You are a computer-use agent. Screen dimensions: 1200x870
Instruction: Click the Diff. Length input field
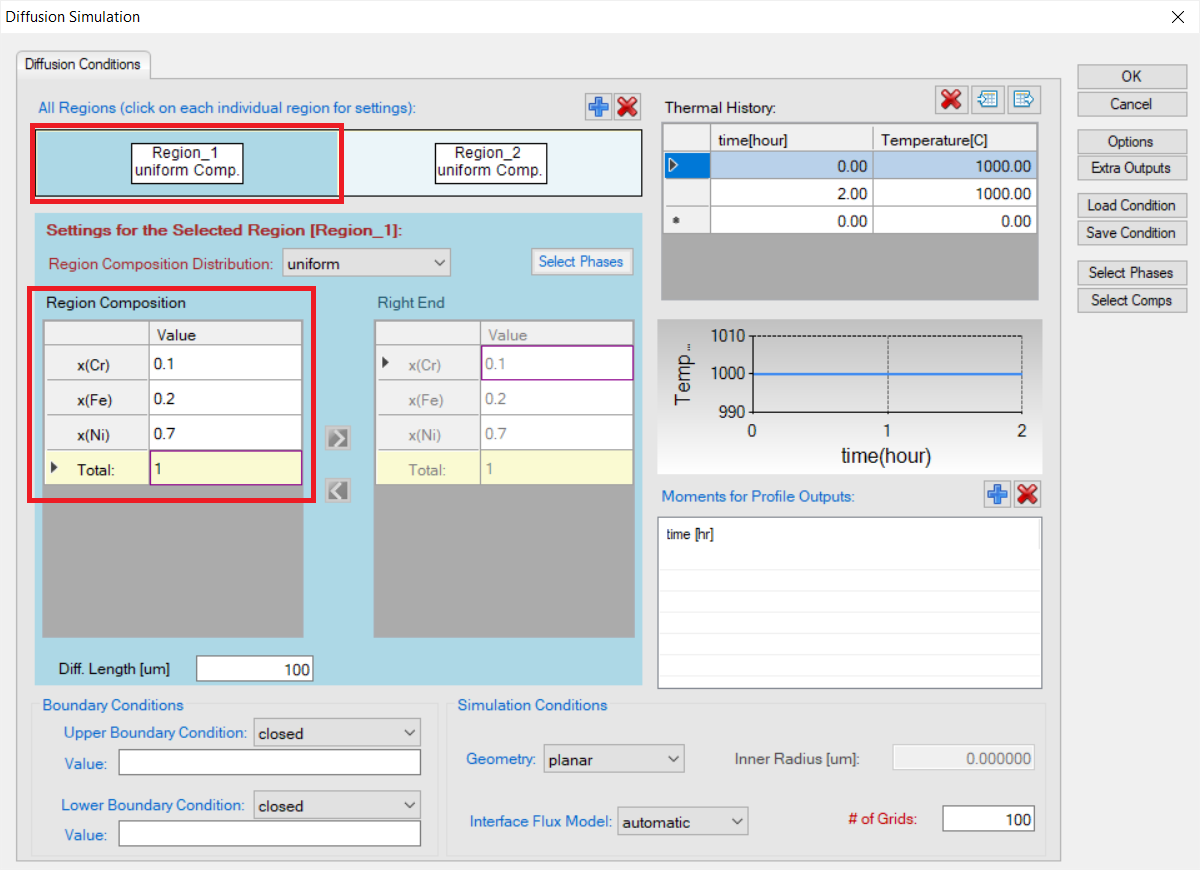254,669
